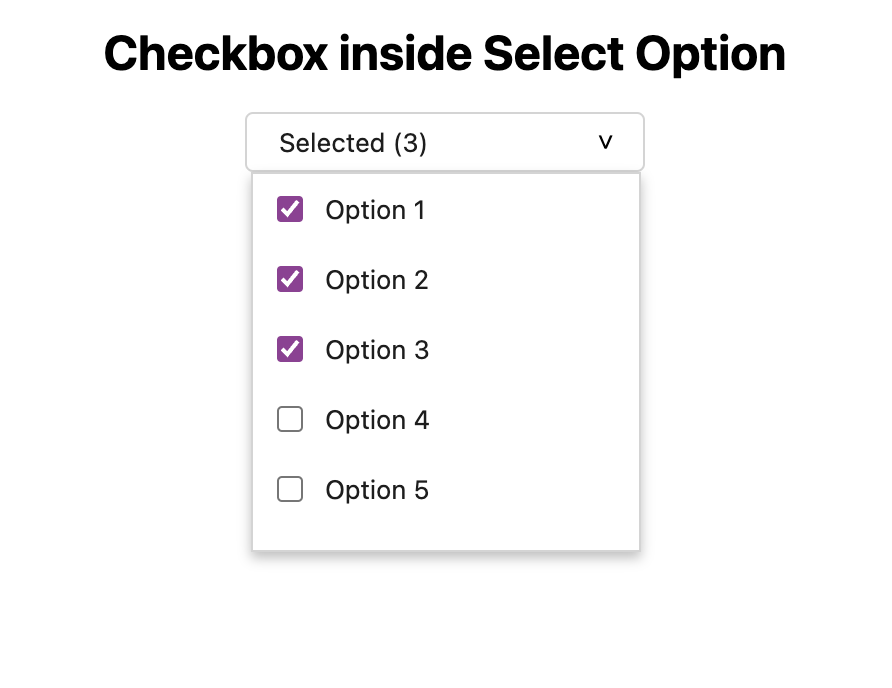Click the blank area below Option 5

tap(445, 528)
